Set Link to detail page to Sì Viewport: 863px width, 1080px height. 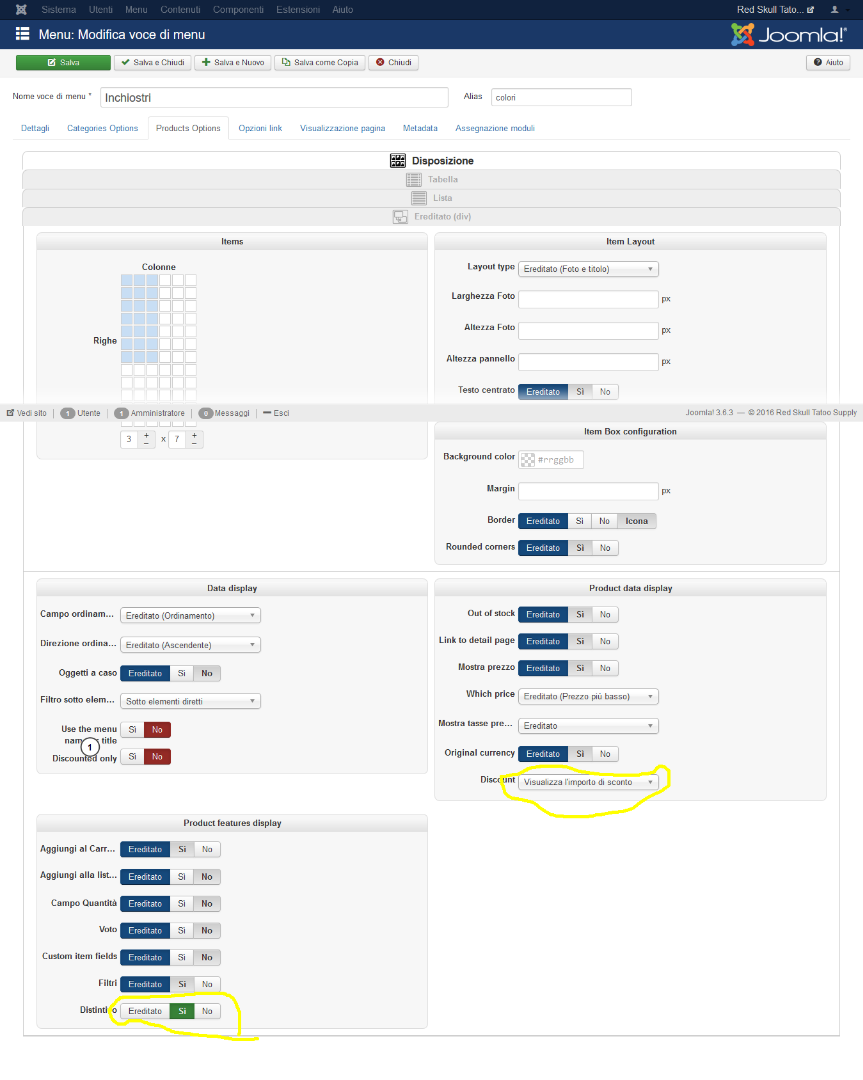580,642
